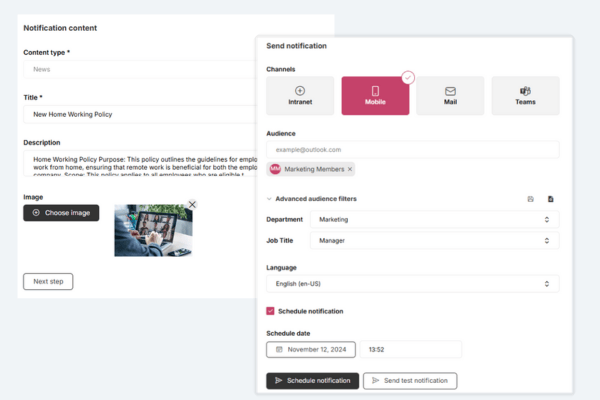
Task: Open the schedule date picker
Action: click(311, 349)
